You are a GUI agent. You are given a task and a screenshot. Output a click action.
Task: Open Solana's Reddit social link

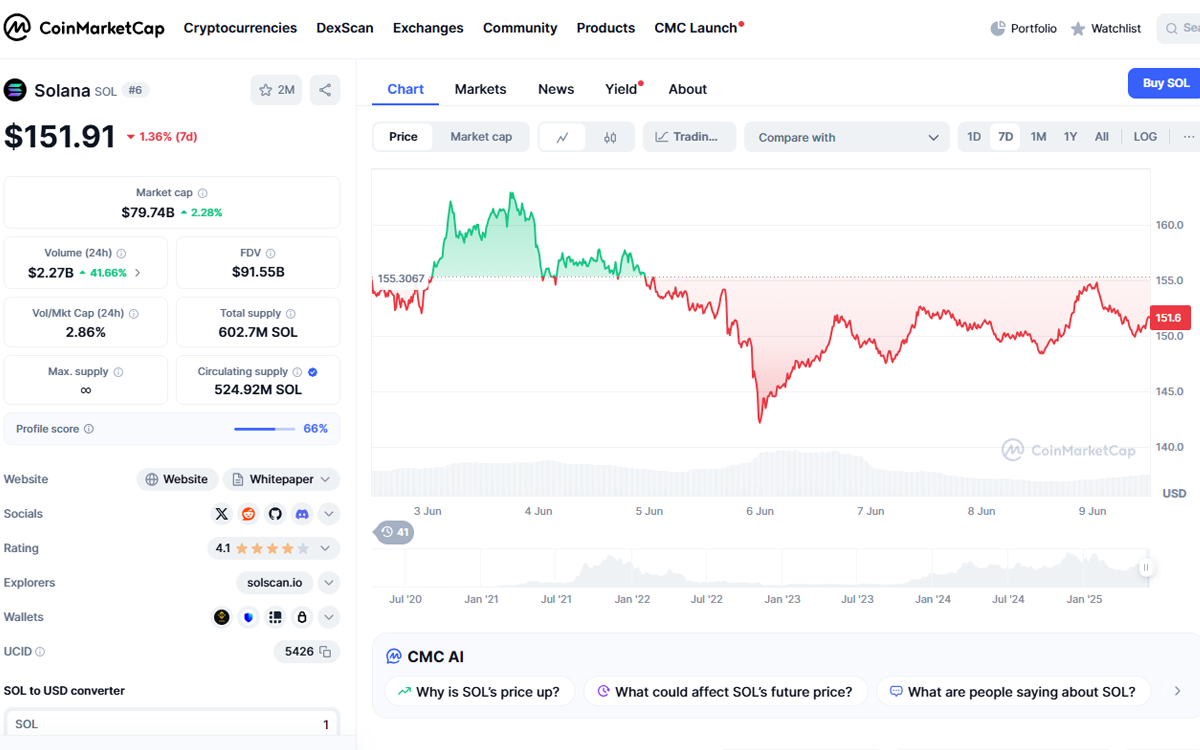click(x=248, y=514)
